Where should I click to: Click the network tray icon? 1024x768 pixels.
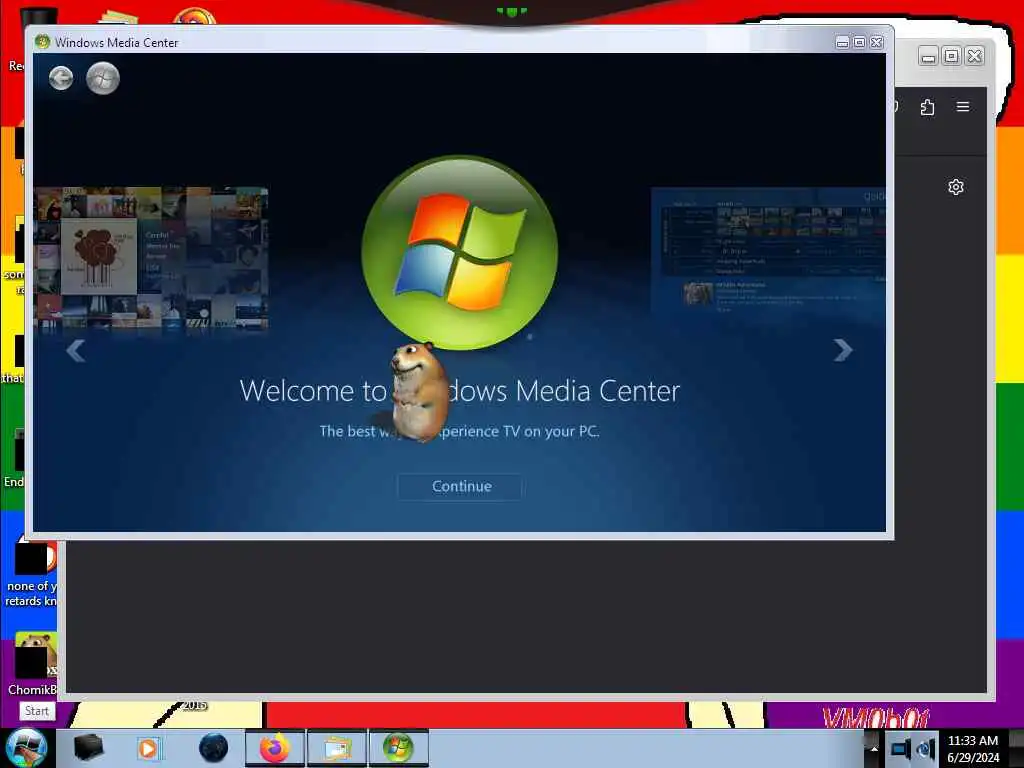901,748
